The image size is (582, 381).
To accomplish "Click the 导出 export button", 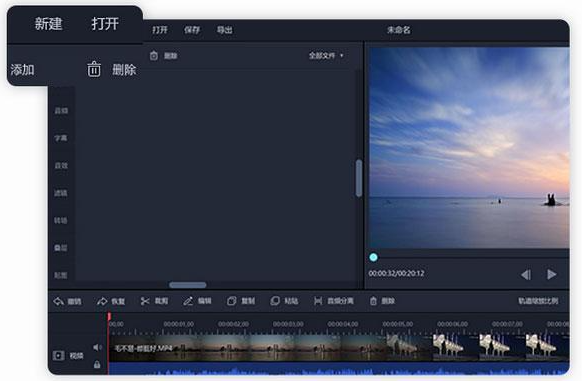I will click(x=225, y=30).
